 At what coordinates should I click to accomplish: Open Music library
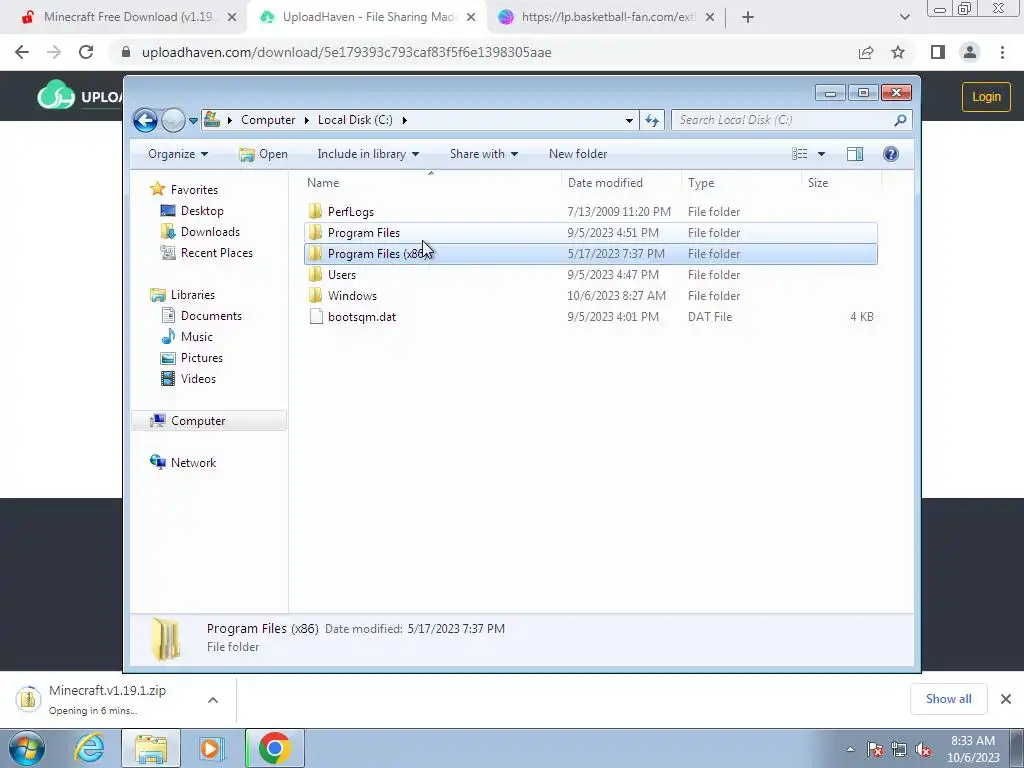(197, 336)
